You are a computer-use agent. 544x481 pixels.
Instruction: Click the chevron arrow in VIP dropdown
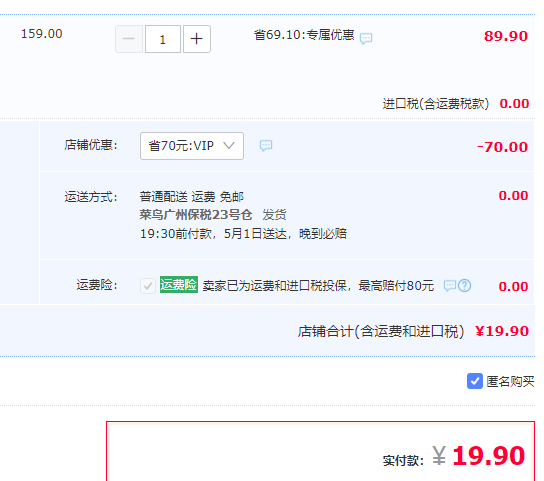pos(229,145)
